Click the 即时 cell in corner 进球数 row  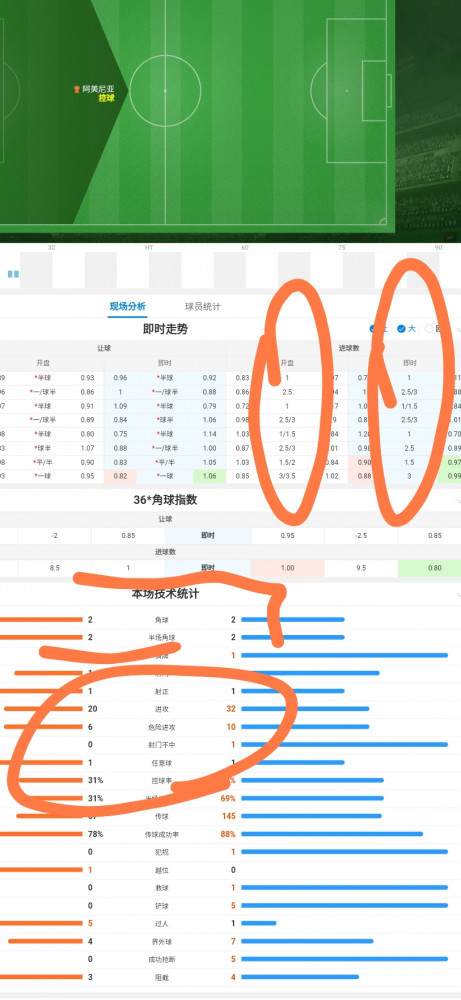click(x=208, y=568)
